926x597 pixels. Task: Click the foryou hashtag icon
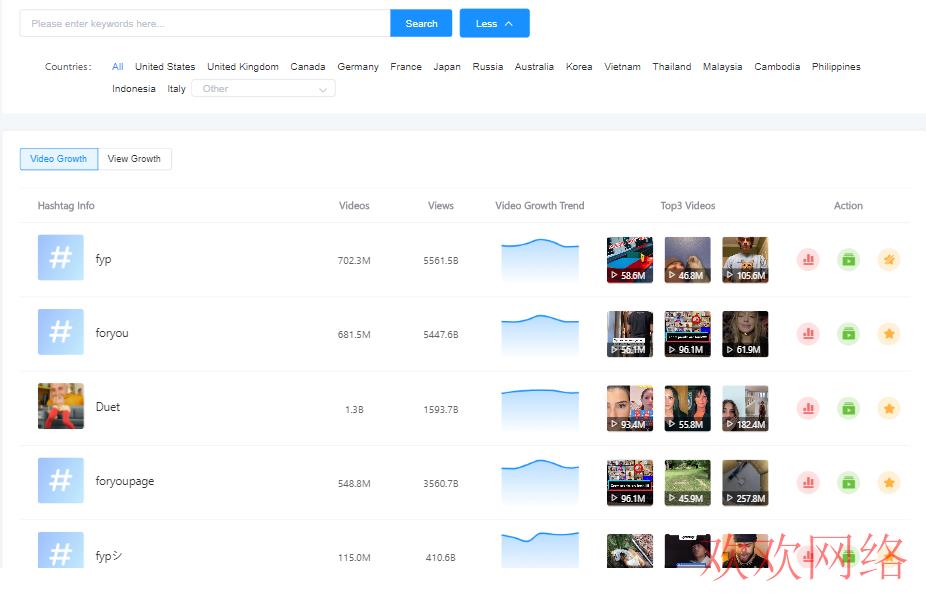(x=61, y=332)
